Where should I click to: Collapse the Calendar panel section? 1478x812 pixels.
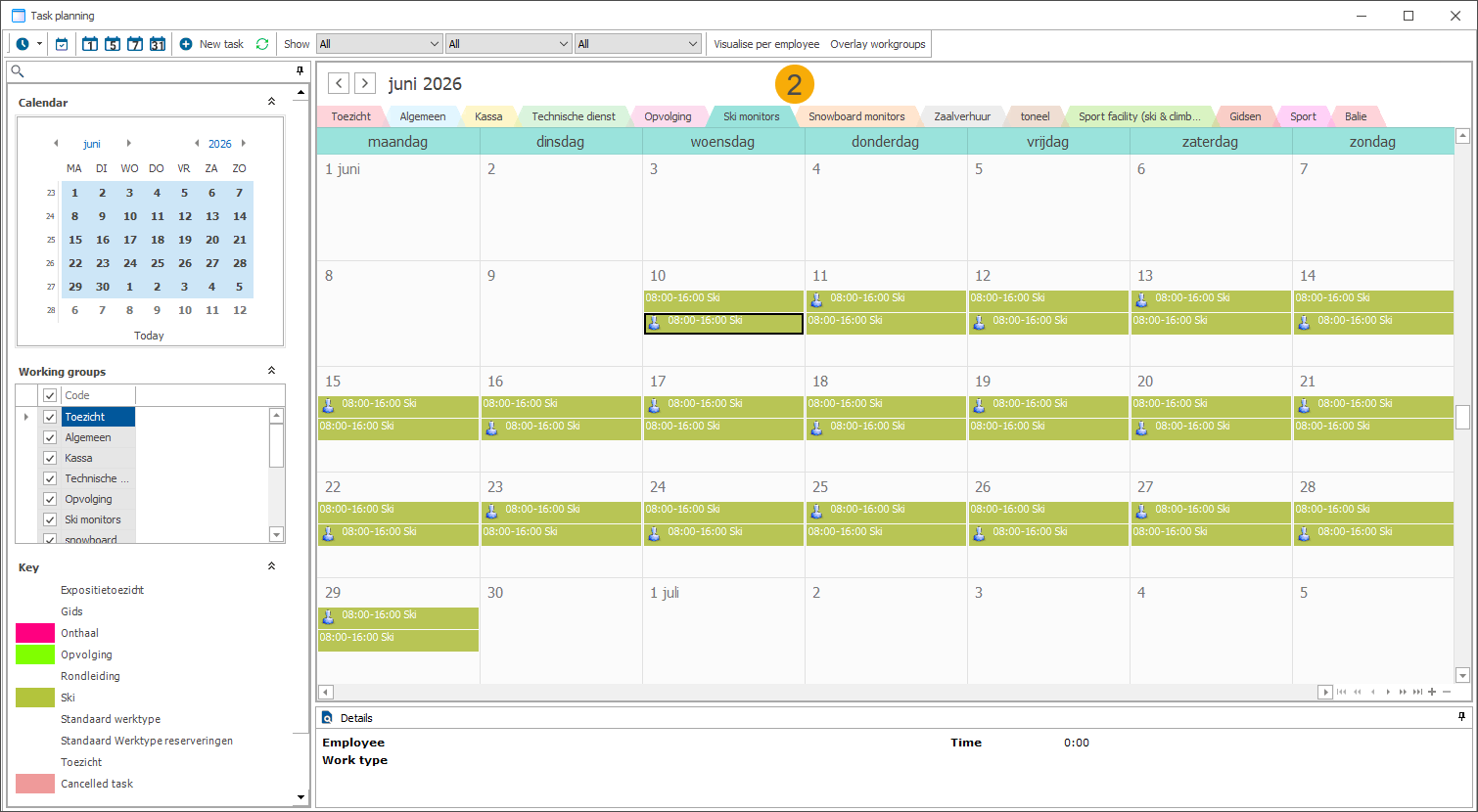coord(271,102)
